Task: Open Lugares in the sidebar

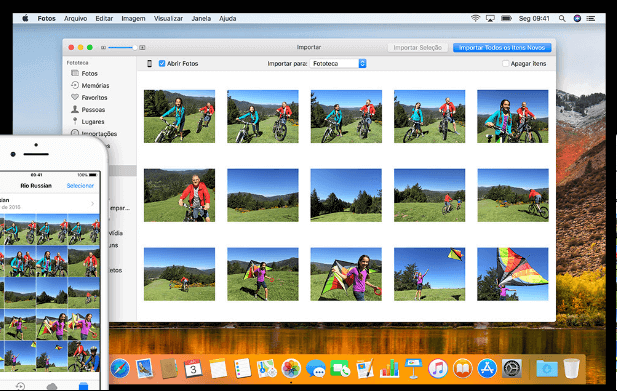Action: [87, 122]
